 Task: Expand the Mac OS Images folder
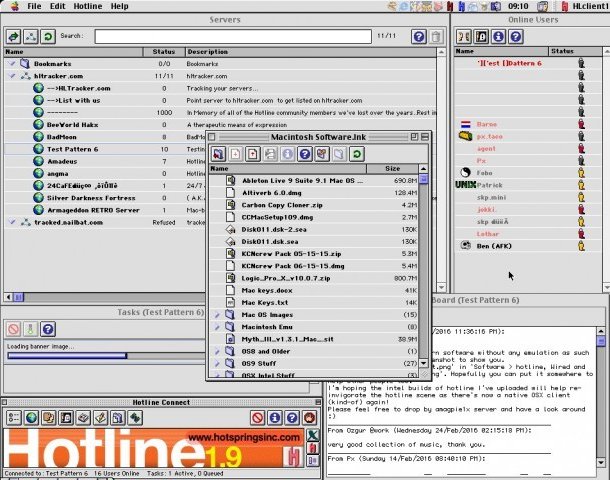pos(217,315)
